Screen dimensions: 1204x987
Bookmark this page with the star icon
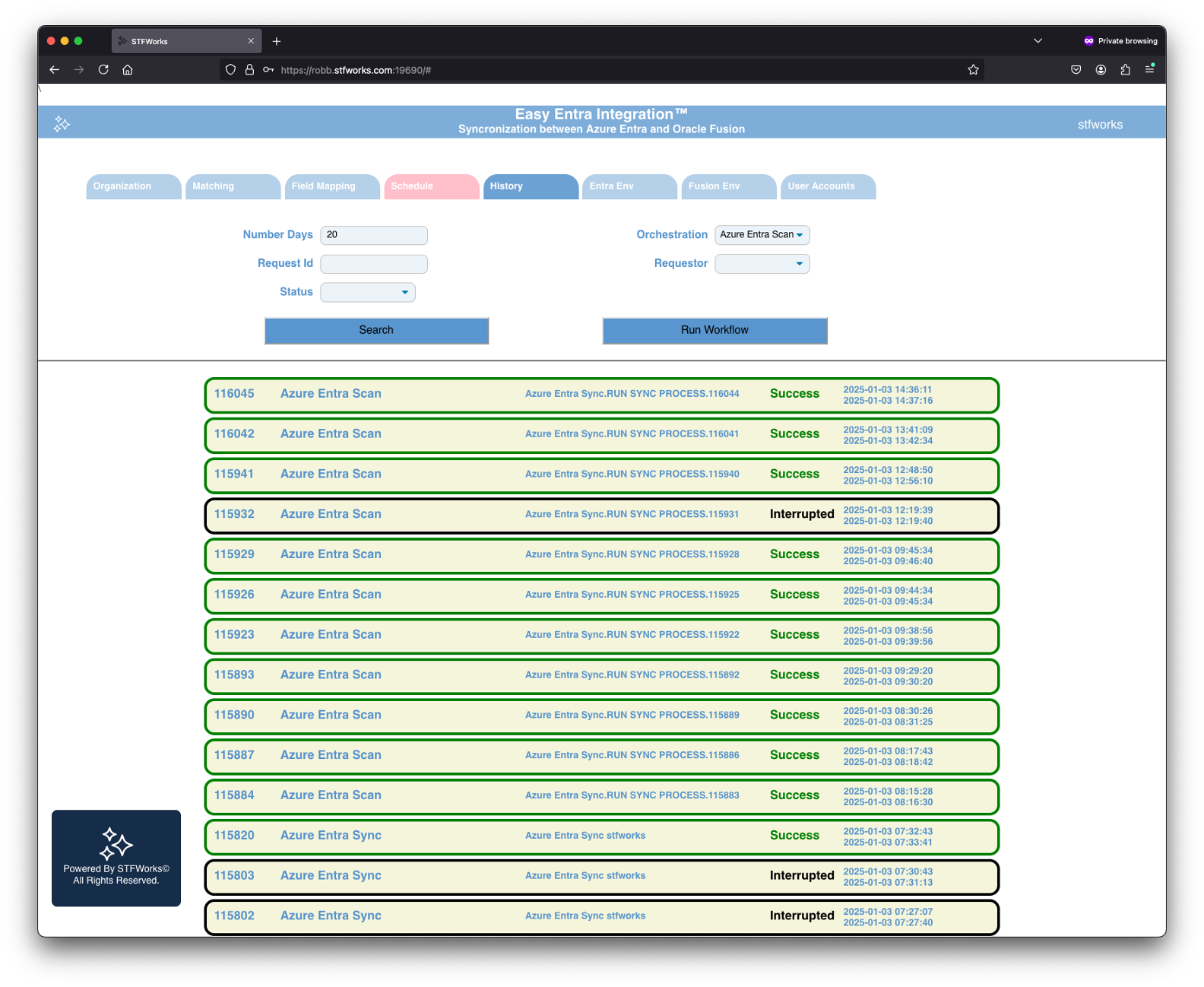pyautogui.click(x=973, y=70)
